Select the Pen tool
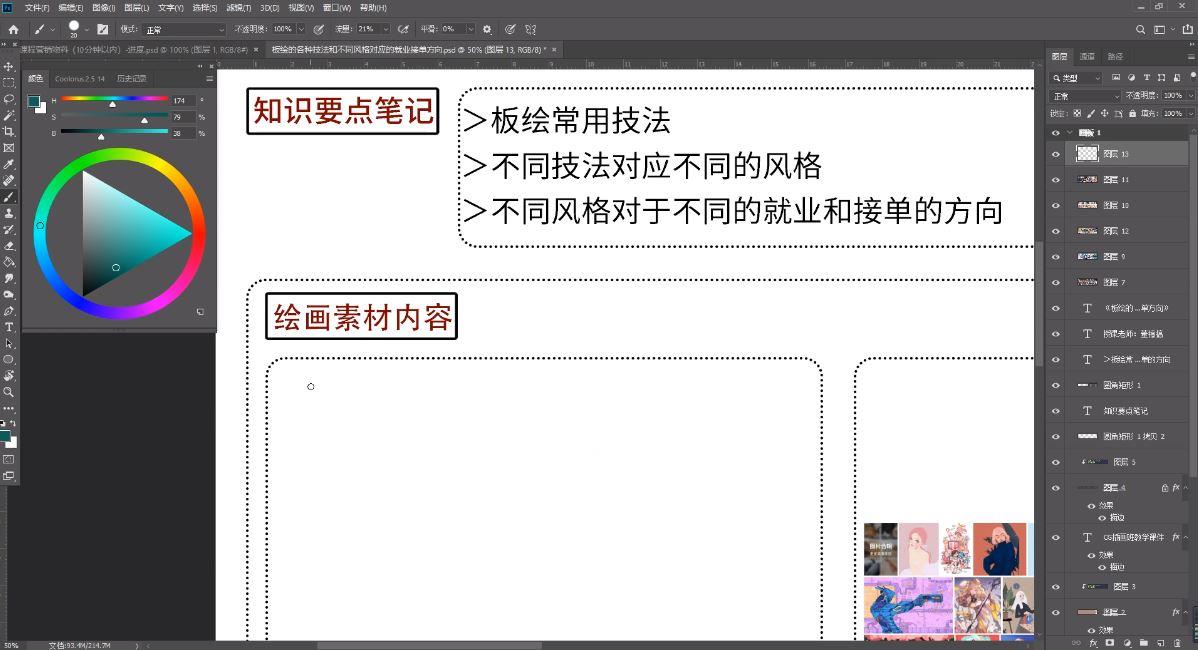Screen dimensions: 1198x650 pyautogui.click(x=8, y=311)
